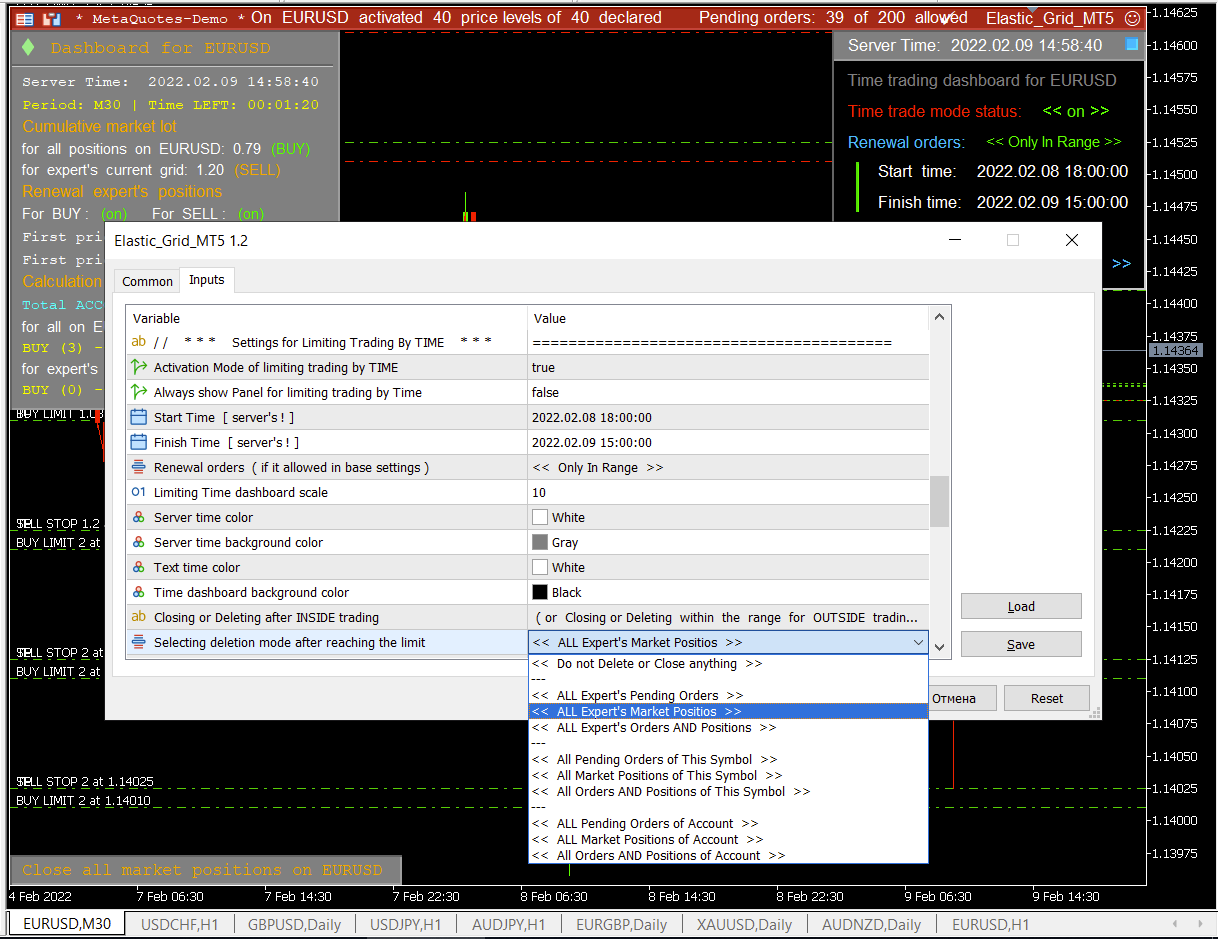
Task: Select 'Do not Delete or Close anything' option
Action: click(728, 664)
